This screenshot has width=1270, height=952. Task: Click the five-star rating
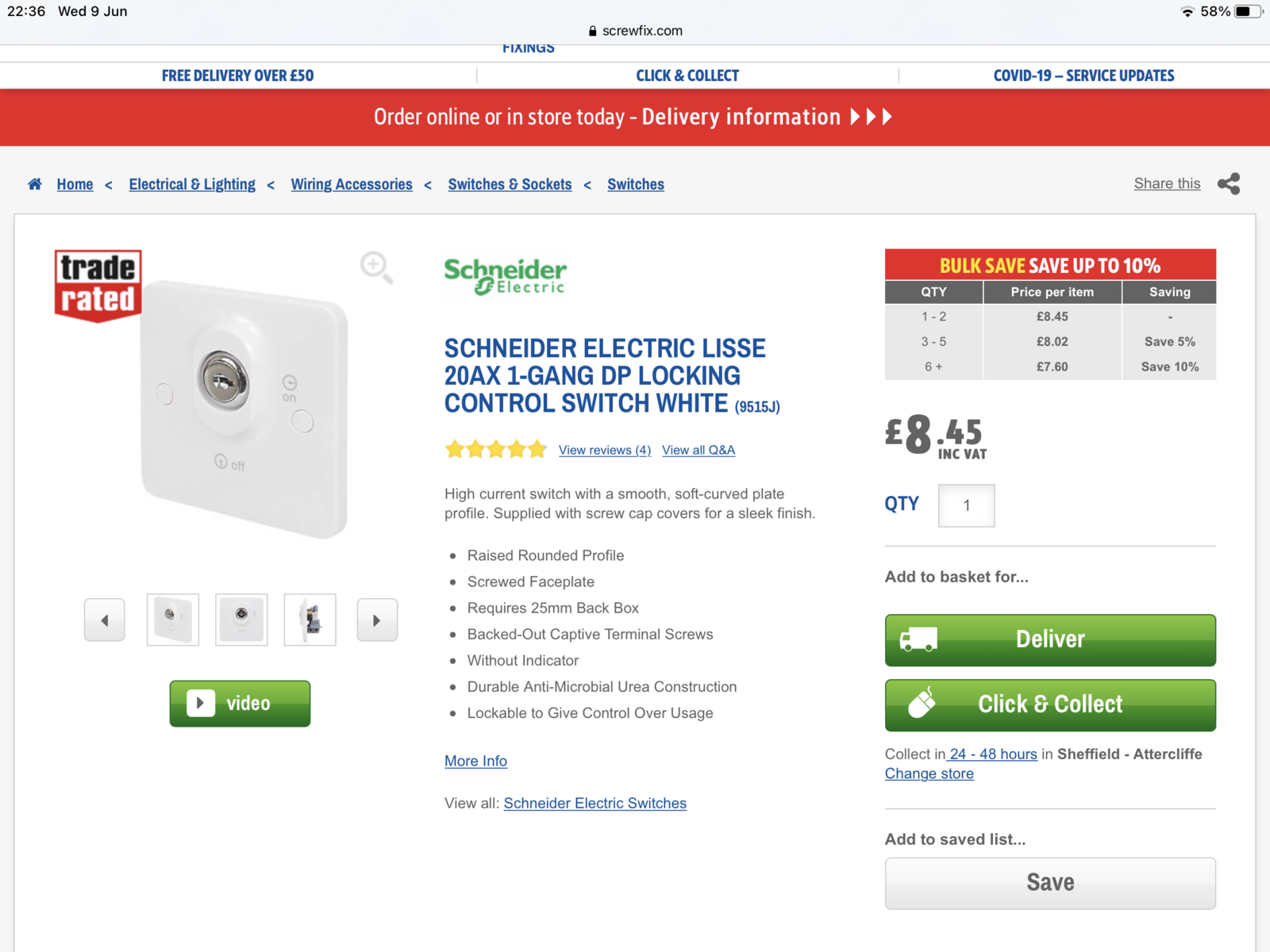click(496, 450)
